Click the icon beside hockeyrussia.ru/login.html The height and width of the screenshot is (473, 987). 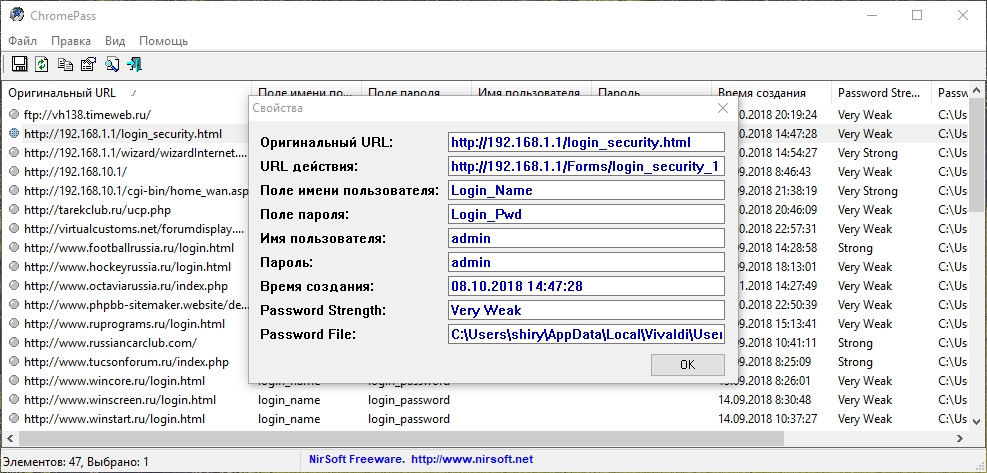[x=15, y=266]
